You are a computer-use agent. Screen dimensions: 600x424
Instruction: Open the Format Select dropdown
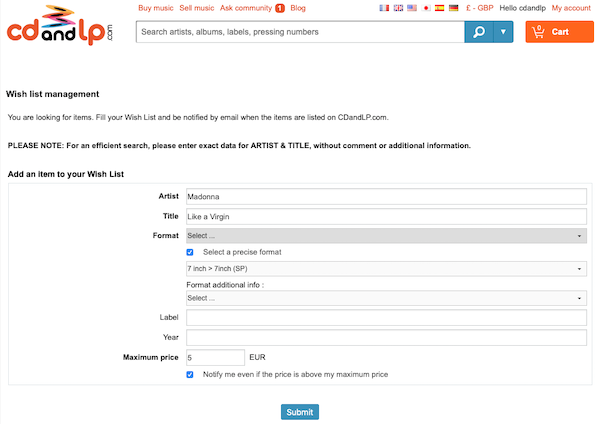click(386, 236)
